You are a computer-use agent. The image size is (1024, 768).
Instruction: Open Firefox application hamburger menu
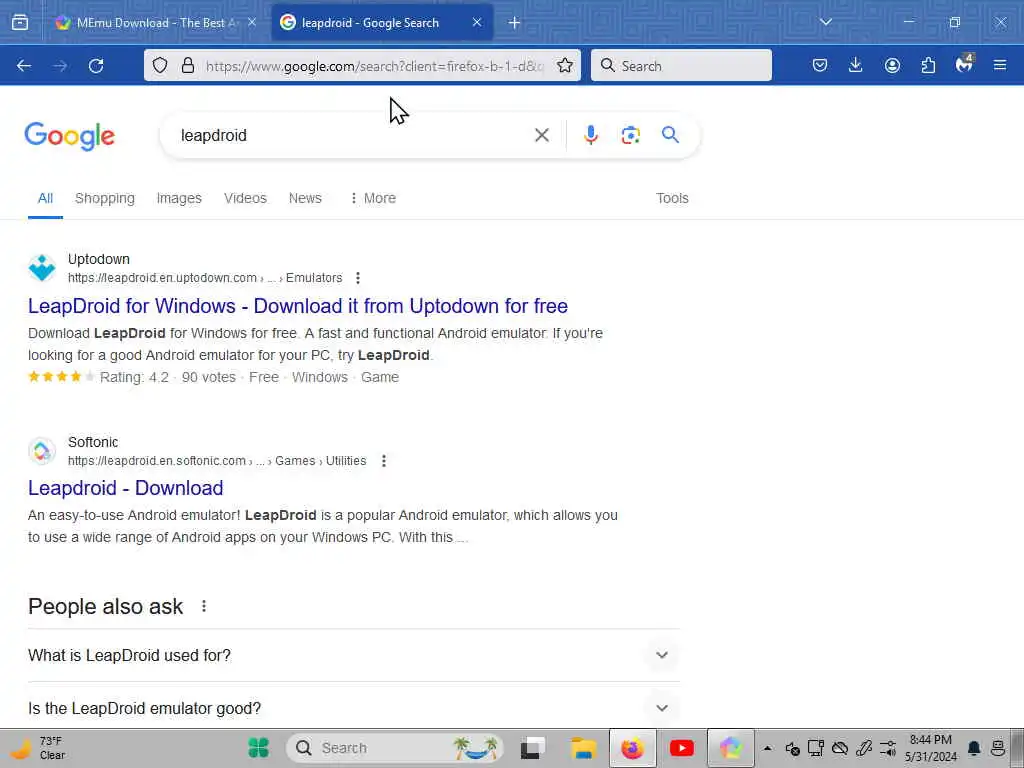tap(1000, 66)
